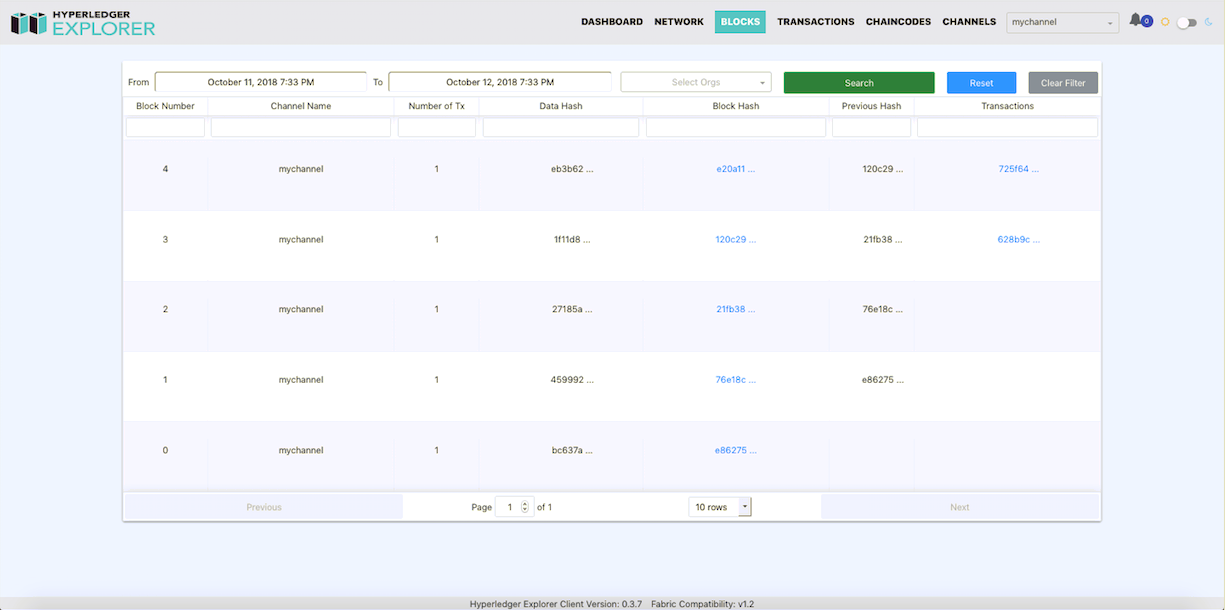
Task: Focus the Channel Name filter box
Action: 301,128
